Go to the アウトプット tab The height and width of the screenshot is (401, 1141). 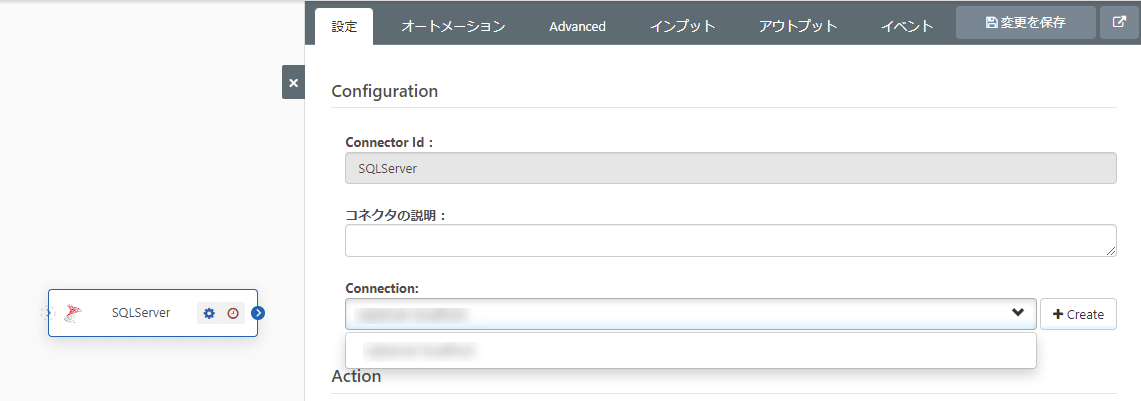tap(797, 27)
